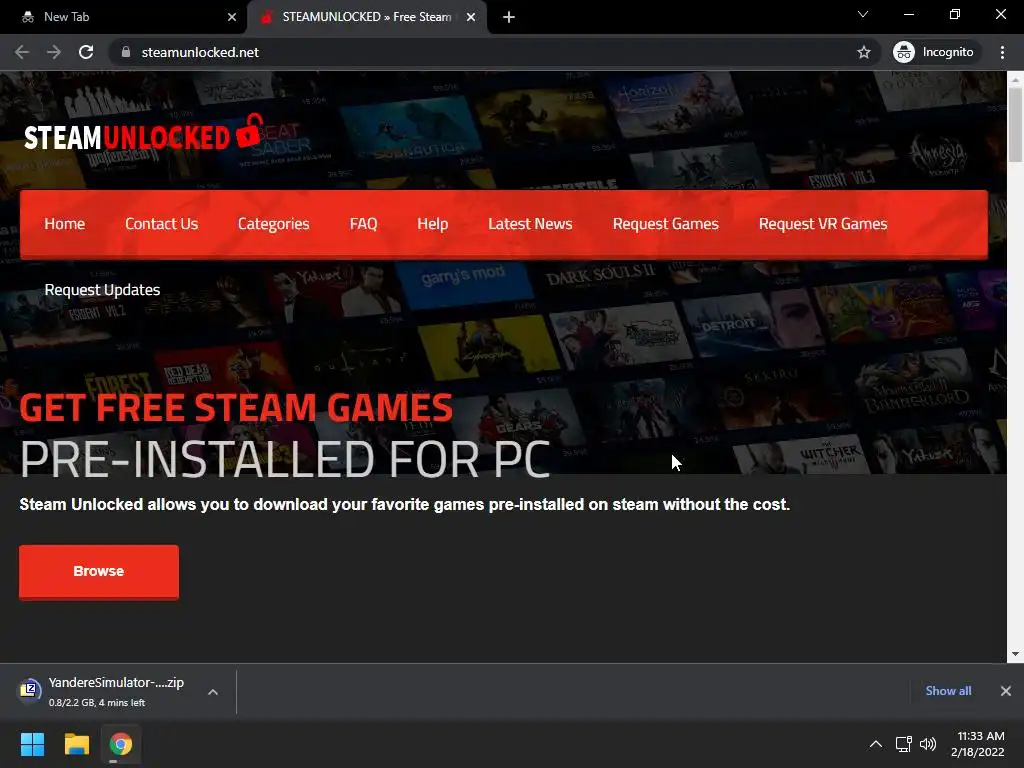Select the STEAMUNLOCKED tab
Viewport: 1024px width, 768px height.
(366, 17)
